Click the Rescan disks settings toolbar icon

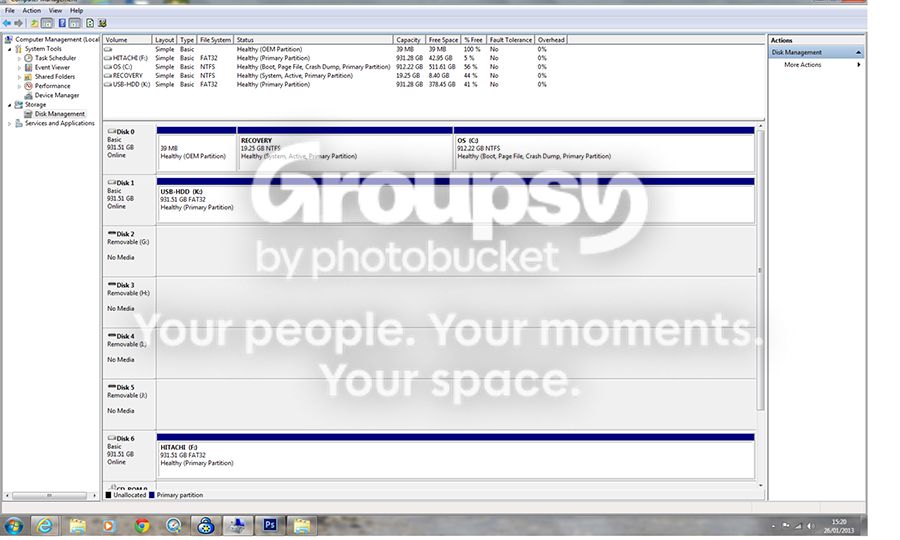pos(102,23)
